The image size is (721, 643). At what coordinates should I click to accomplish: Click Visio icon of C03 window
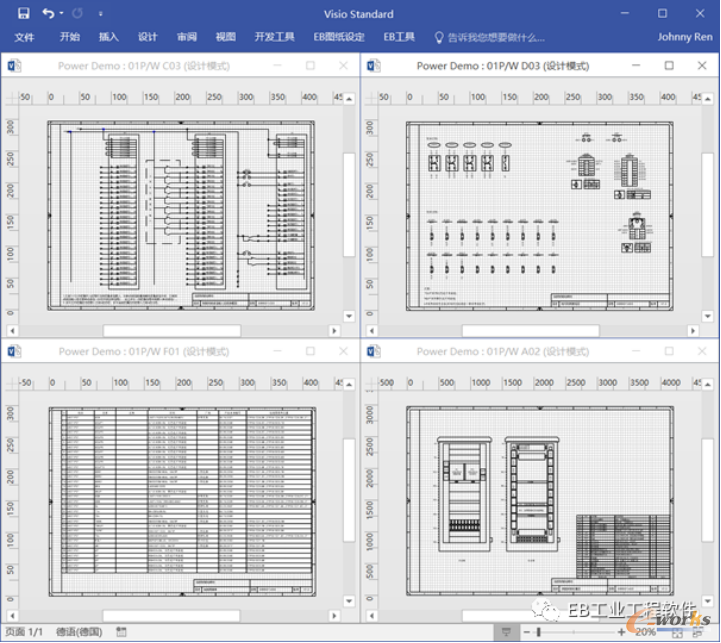pos(14,66)
